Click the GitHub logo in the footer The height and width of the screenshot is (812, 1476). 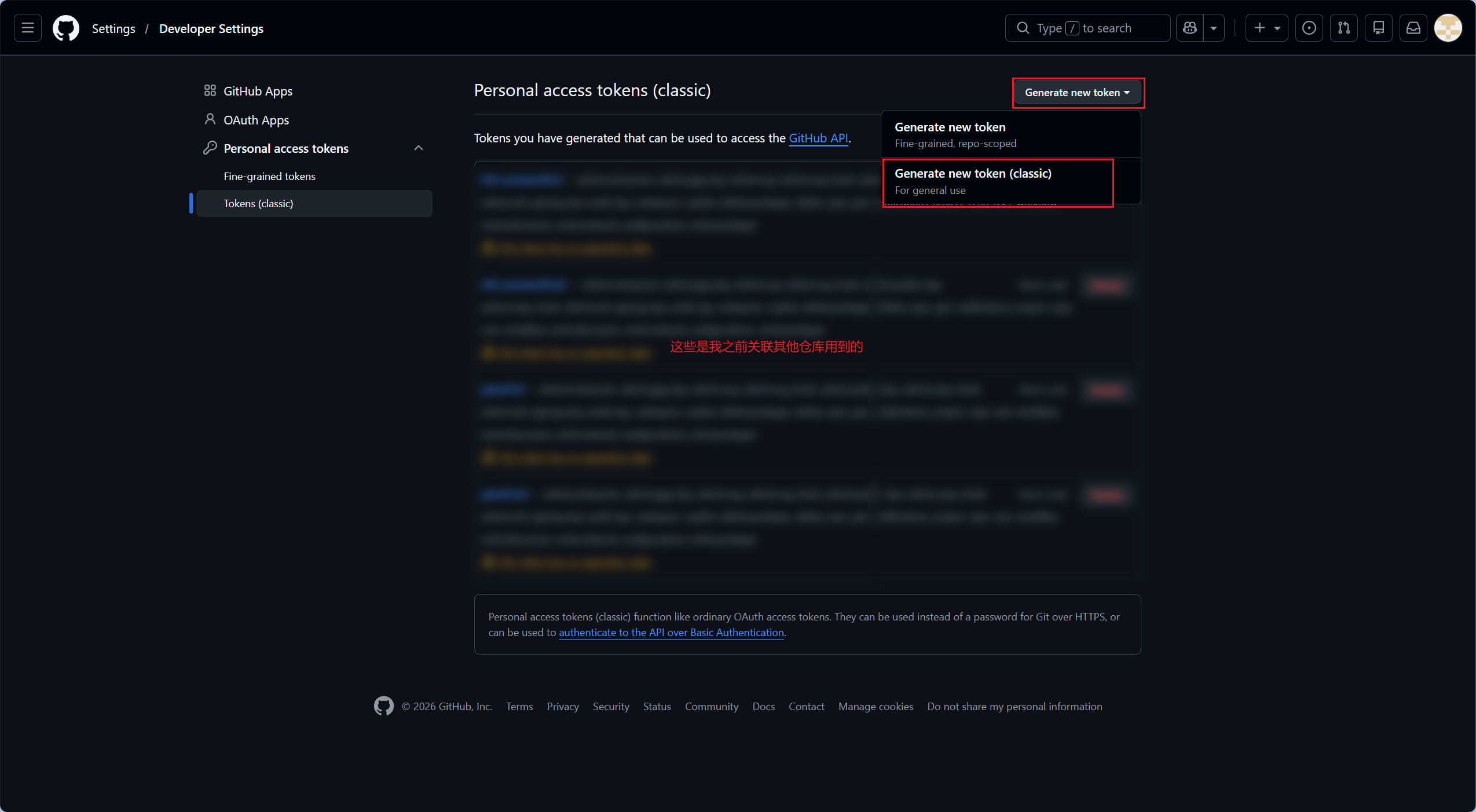pyautogui.click(x=384, y=706)
